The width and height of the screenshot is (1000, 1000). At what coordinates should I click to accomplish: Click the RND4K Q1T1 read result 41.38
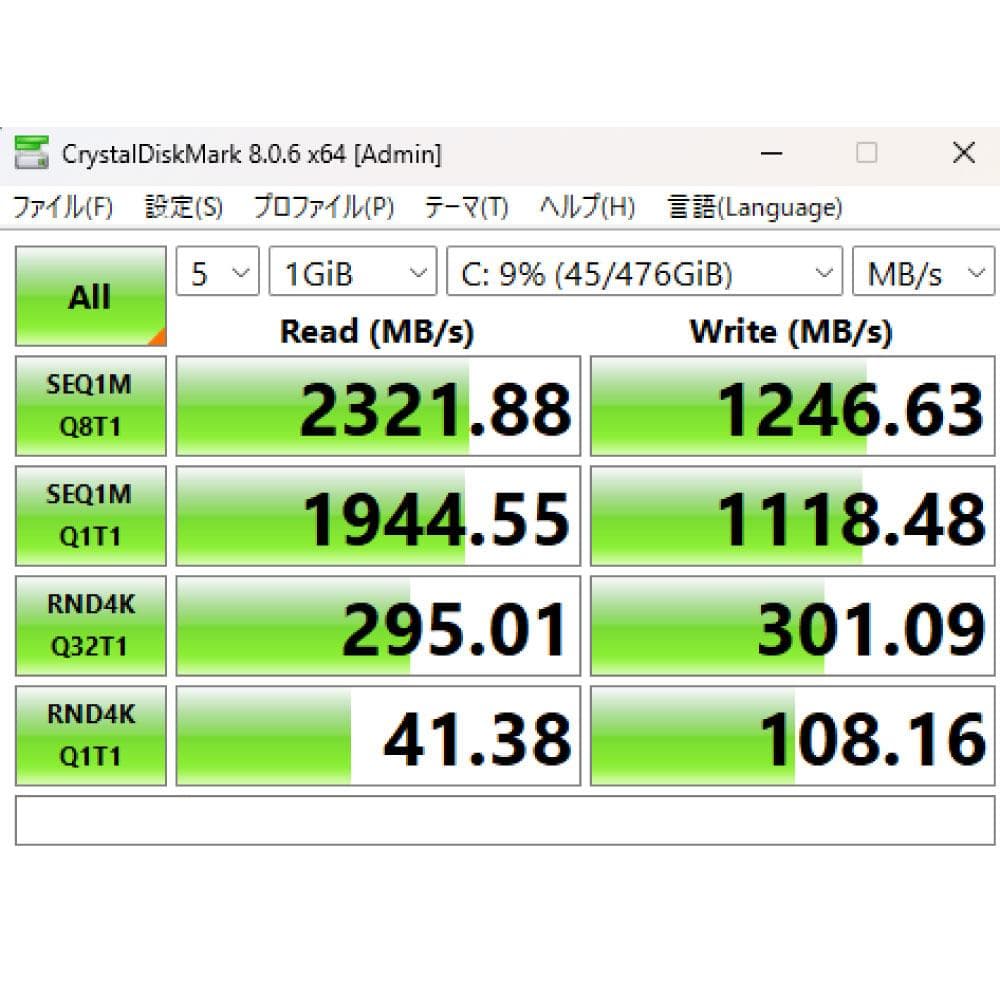point(378,736)
